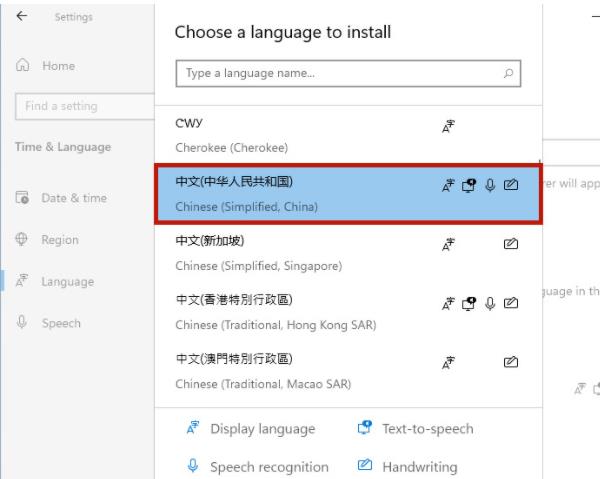600x479 pixels.
Task: Select the Cherokee (Cherokee) language
Action: click(348, 135)
